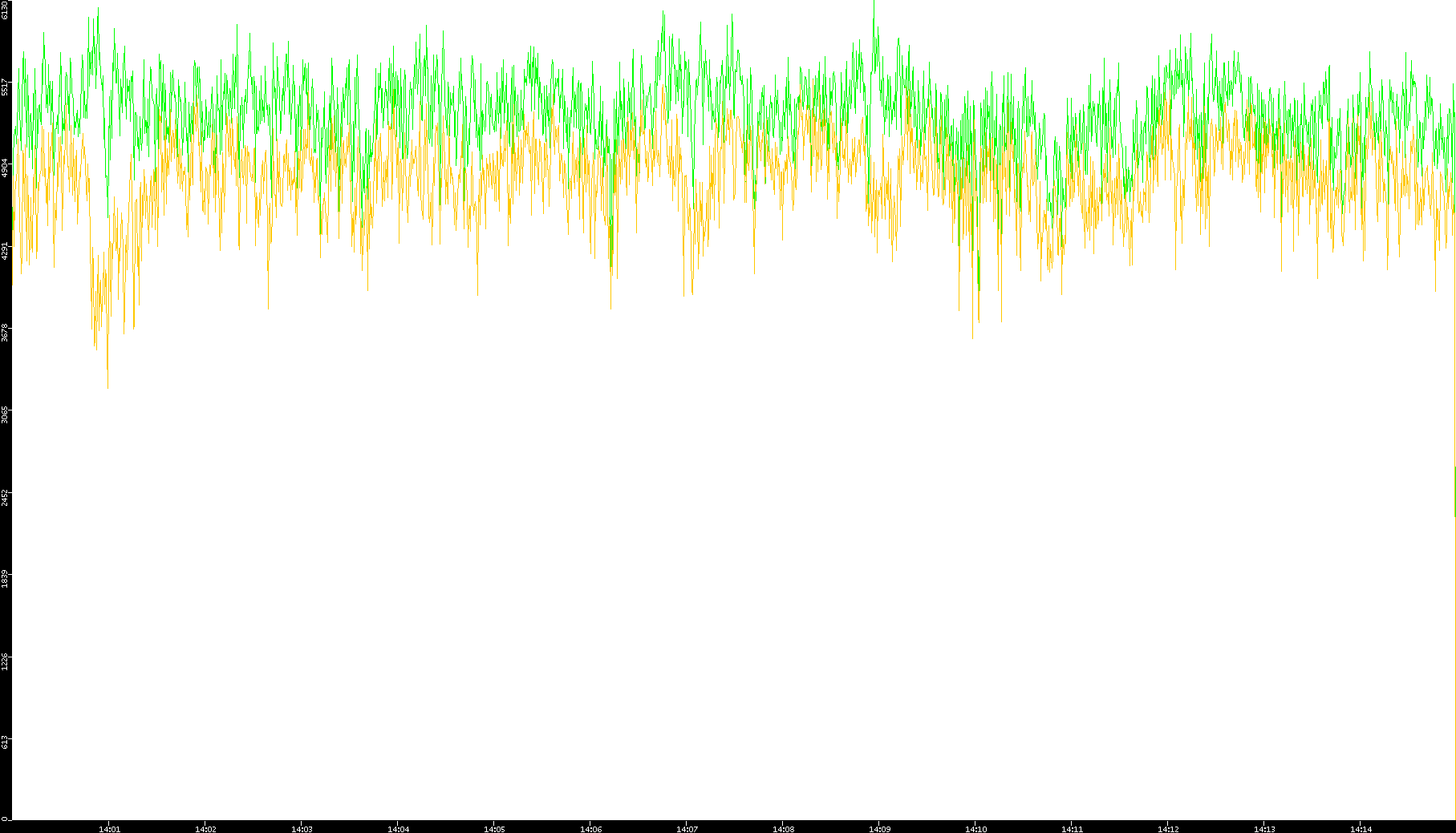Select the 14:10 time axis label

(975, 829)
